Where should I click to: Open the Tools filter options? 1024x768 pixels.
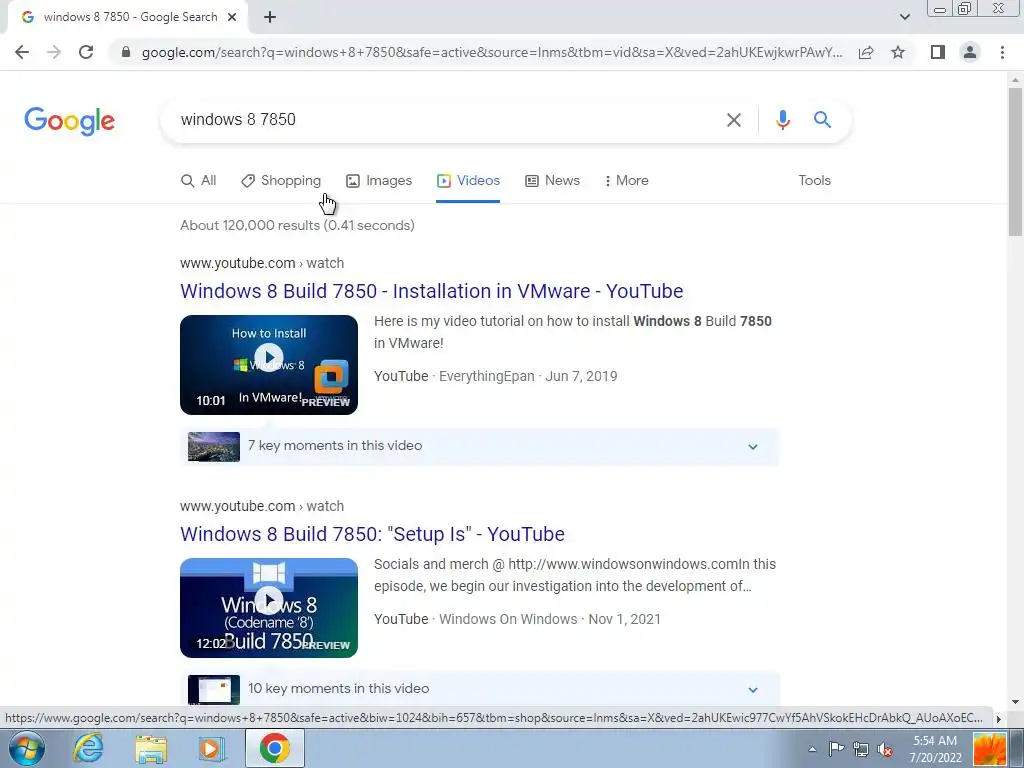814,181
